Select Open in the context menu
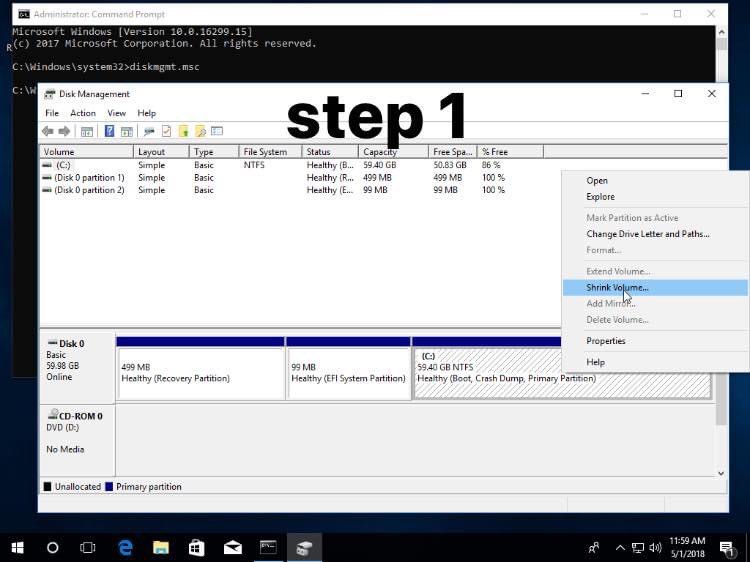Image resolution: width=750 pixels, height=562 pixels. tap(655, 181)
